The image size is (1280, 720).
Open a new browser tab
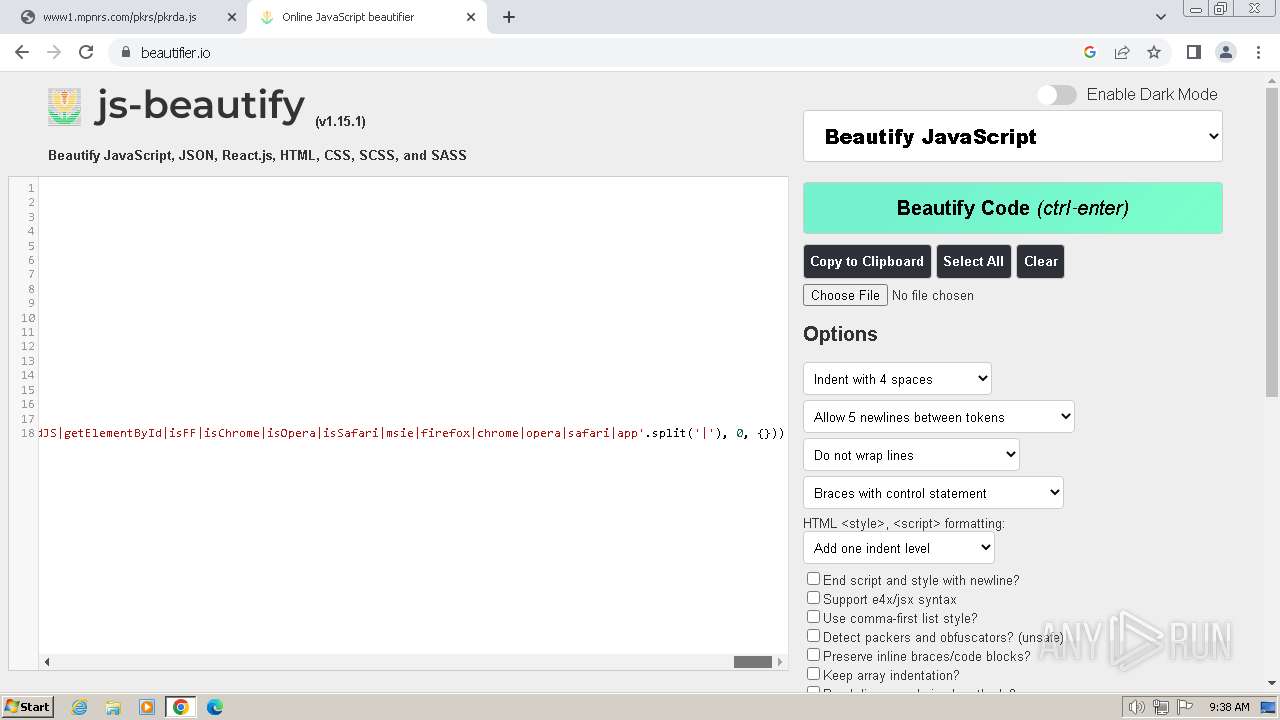click(x=509, y=17)
